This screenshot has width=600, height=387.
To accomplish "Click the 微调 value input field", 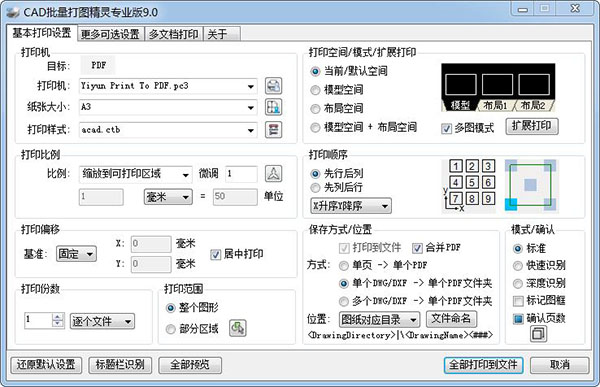I will (241, 174).
